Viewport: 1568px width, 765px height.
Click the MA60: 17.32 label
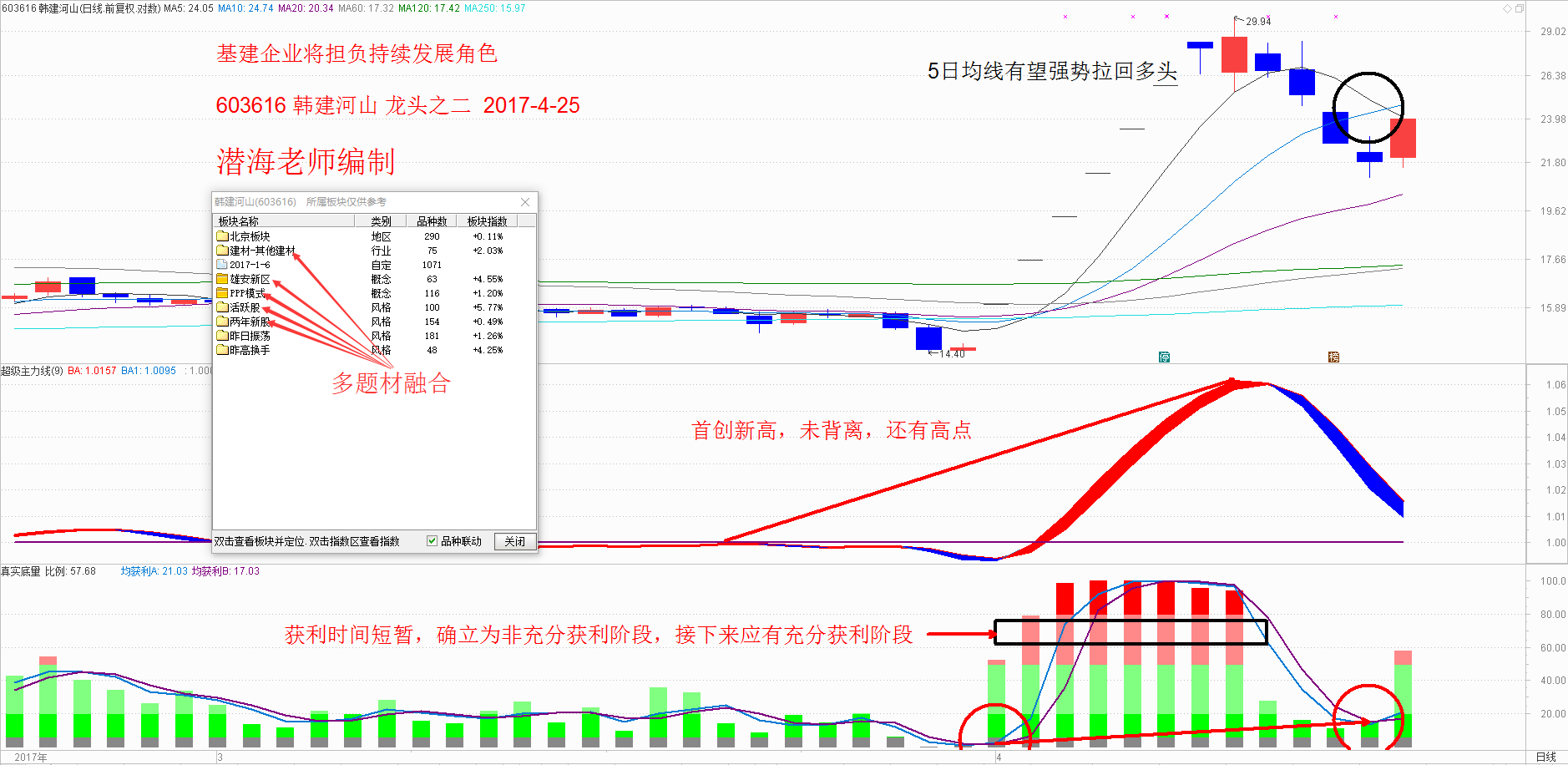click(x=366, y=8)
